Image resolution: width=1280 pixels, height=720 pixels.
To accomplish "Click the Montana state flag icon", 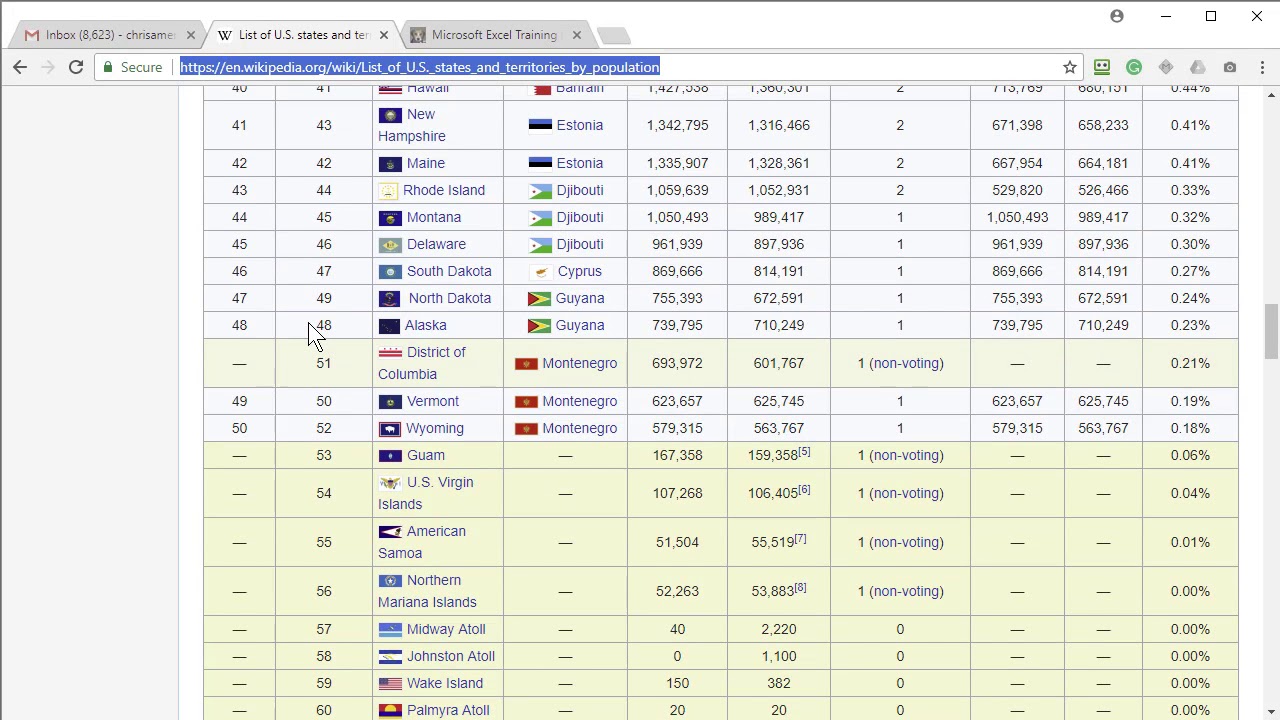I will coord(390,217).
